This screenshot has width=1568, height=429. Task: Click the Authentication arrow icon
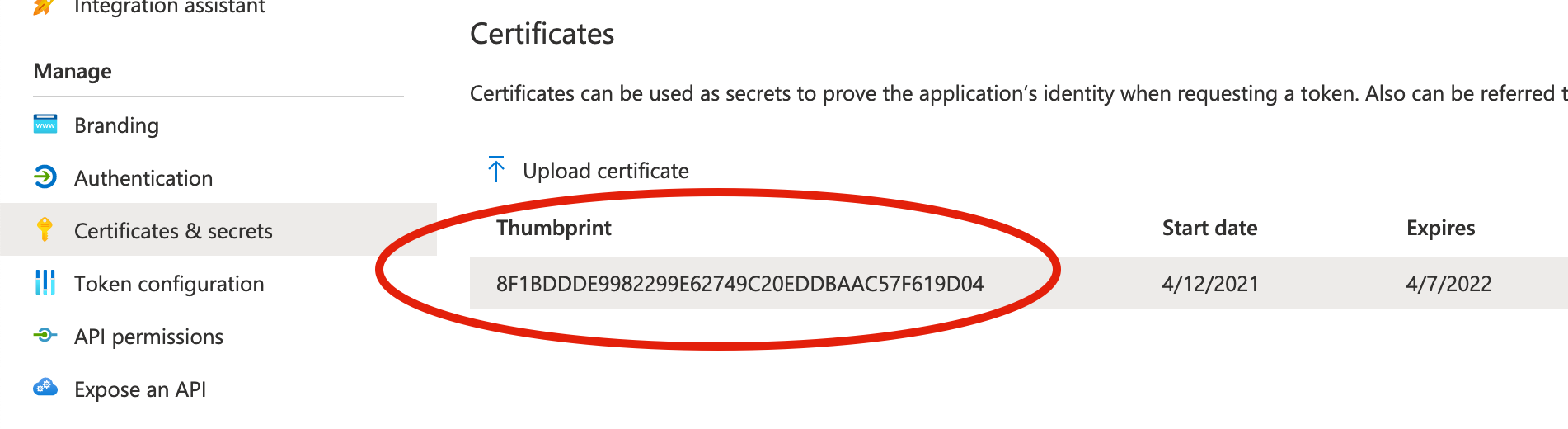(45, 177)
